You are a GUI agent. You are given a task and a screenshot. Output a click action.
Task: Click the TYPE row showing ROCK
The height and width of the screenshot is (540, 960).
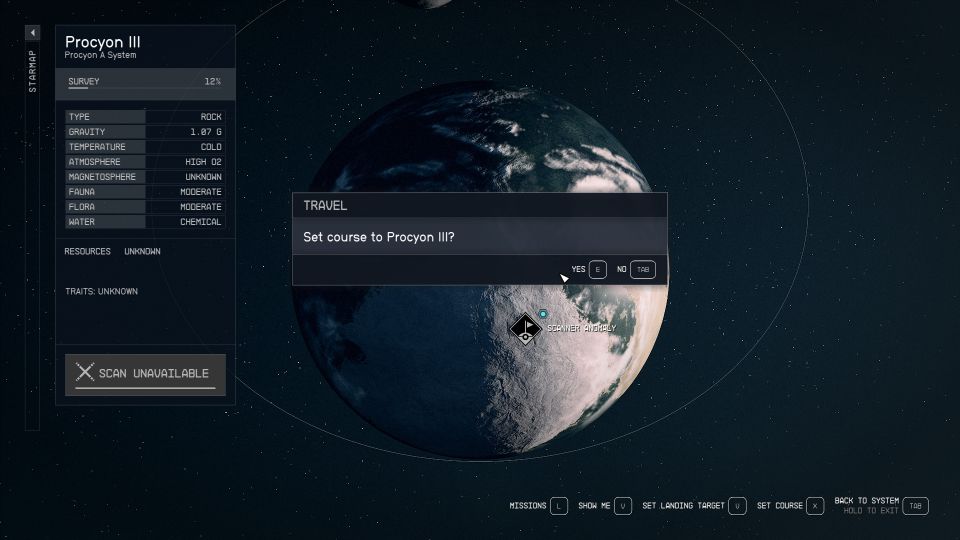click(x=145, y=116)
